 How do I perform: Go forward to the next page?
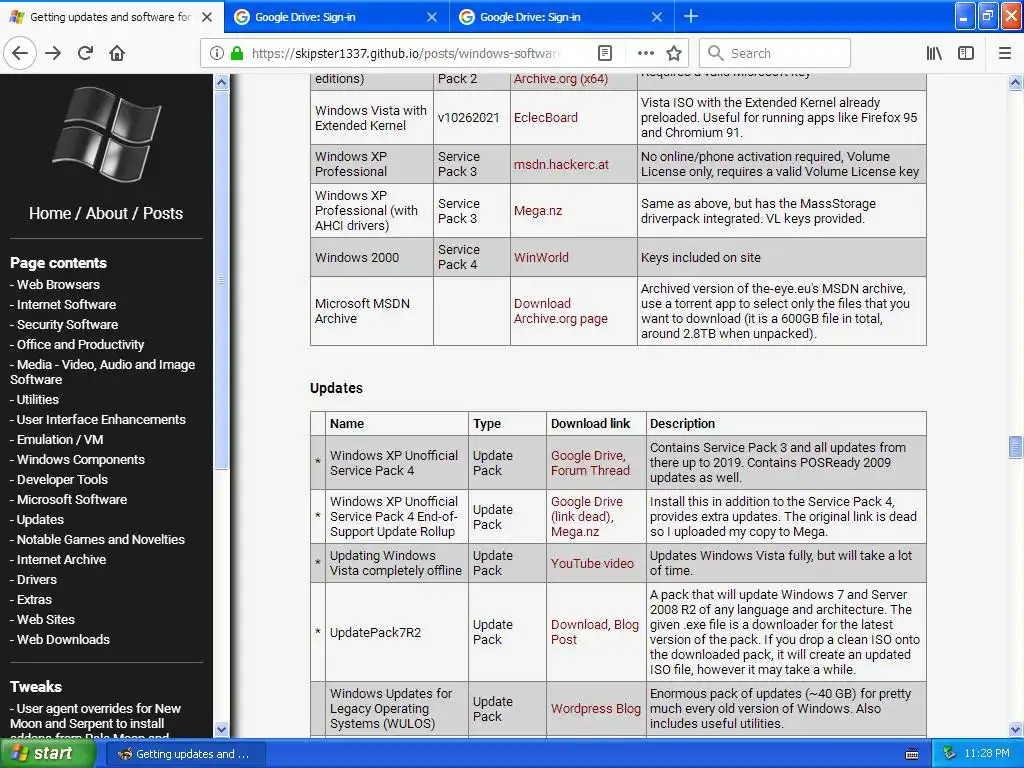pyautogui.click(x=53, y=53)
